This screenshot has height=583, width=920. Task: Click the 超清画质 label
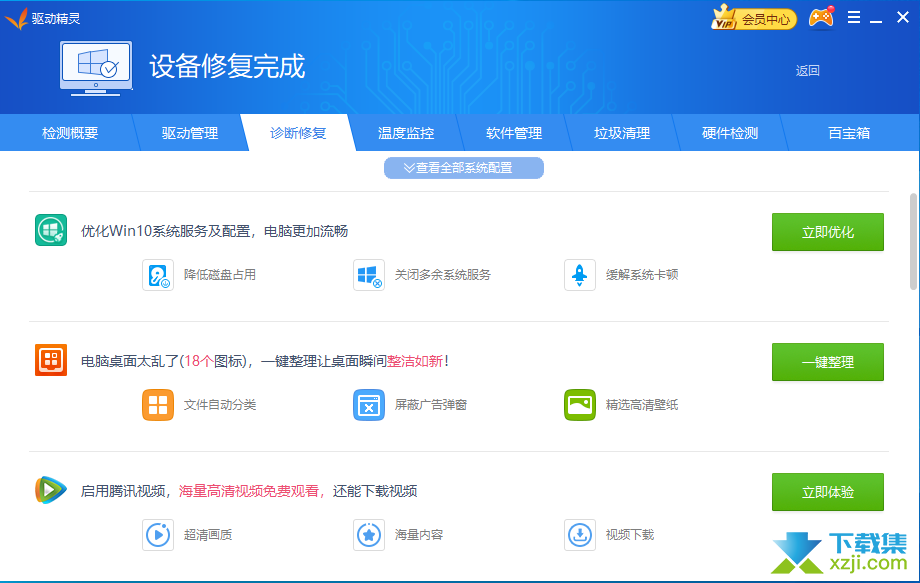208,535
